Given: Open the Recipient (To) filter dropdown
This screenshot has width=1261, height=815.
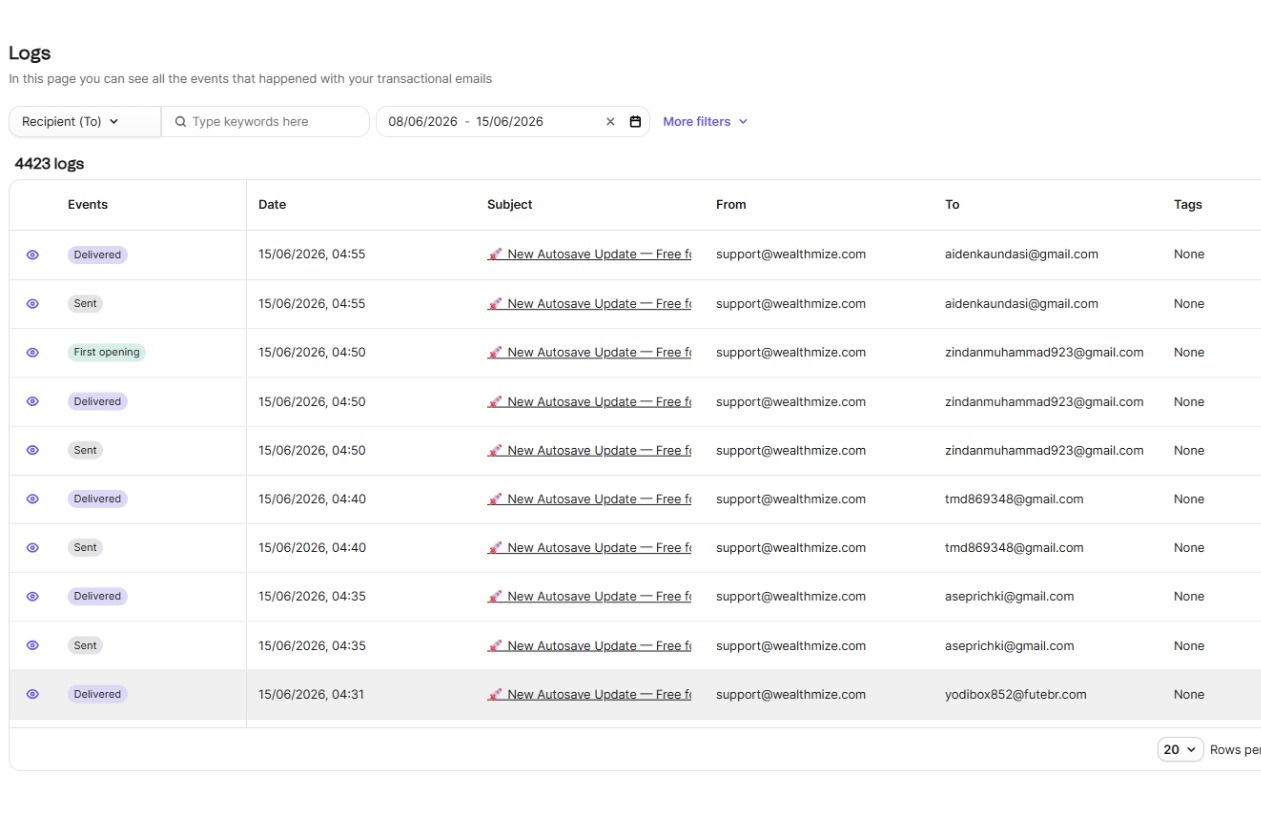Looking at the screenshot, I should point(85,122).
